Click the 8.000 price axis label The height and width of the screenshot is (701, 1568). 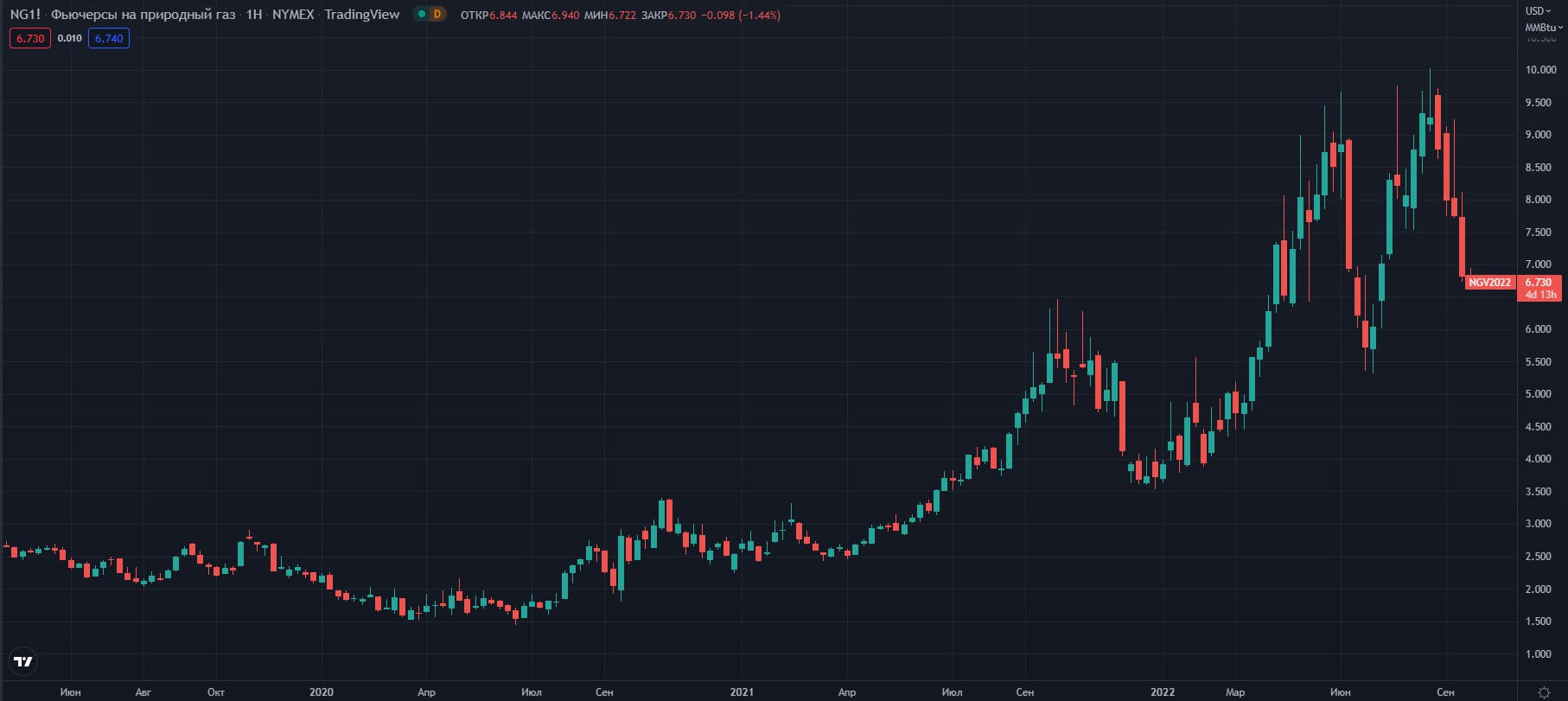click(1539, 200)
